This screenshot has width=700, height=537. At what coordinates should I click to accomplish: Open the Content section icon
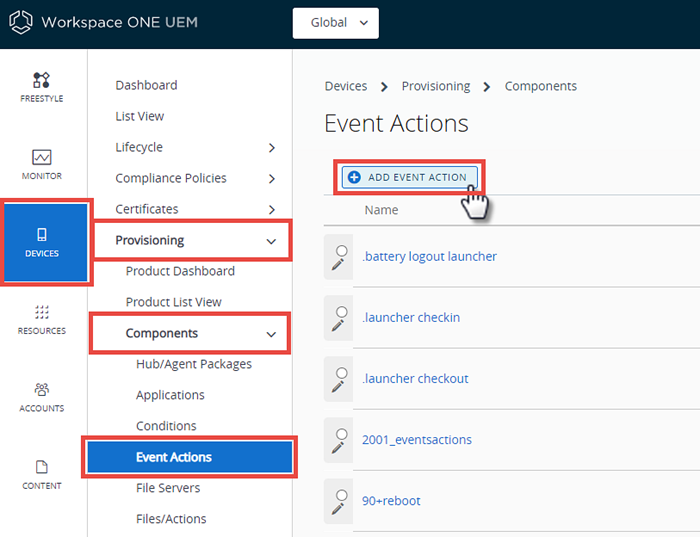click(42, 467)
